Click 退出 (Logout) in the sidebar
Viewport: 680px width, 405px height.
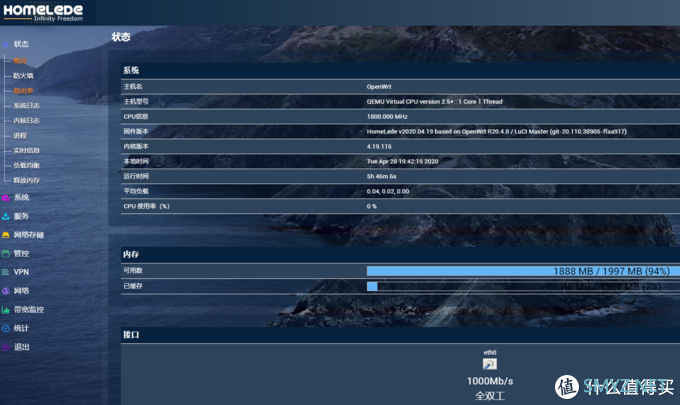coord(21,347)
